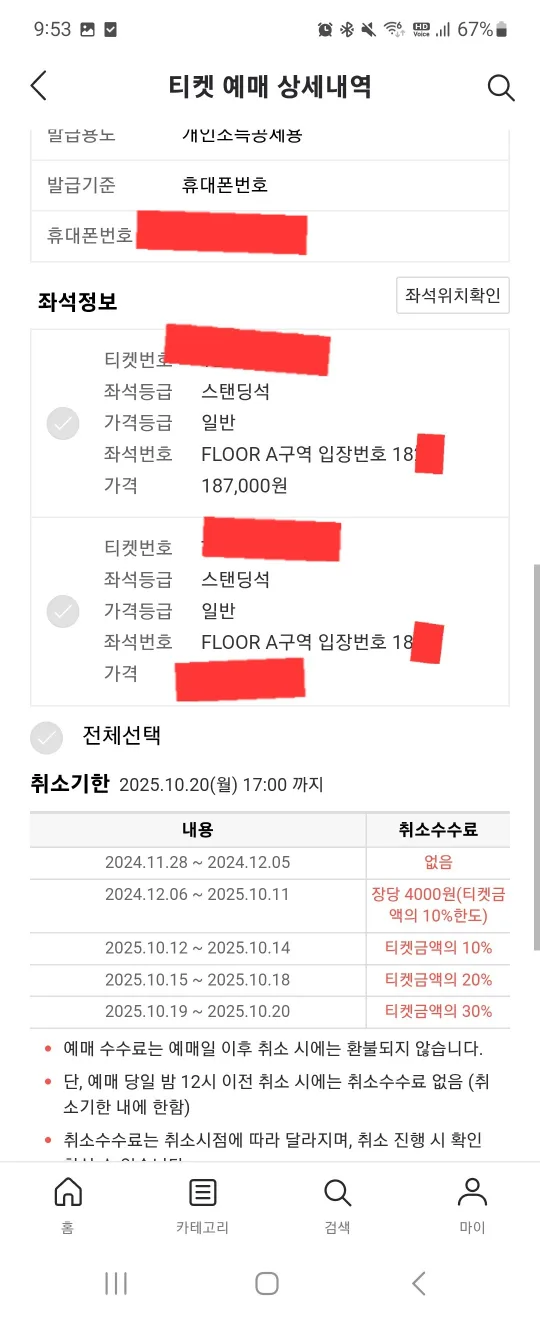Select the 카테고리 tab label
Screen dimensions: 540x1320
click(202, 1227)
